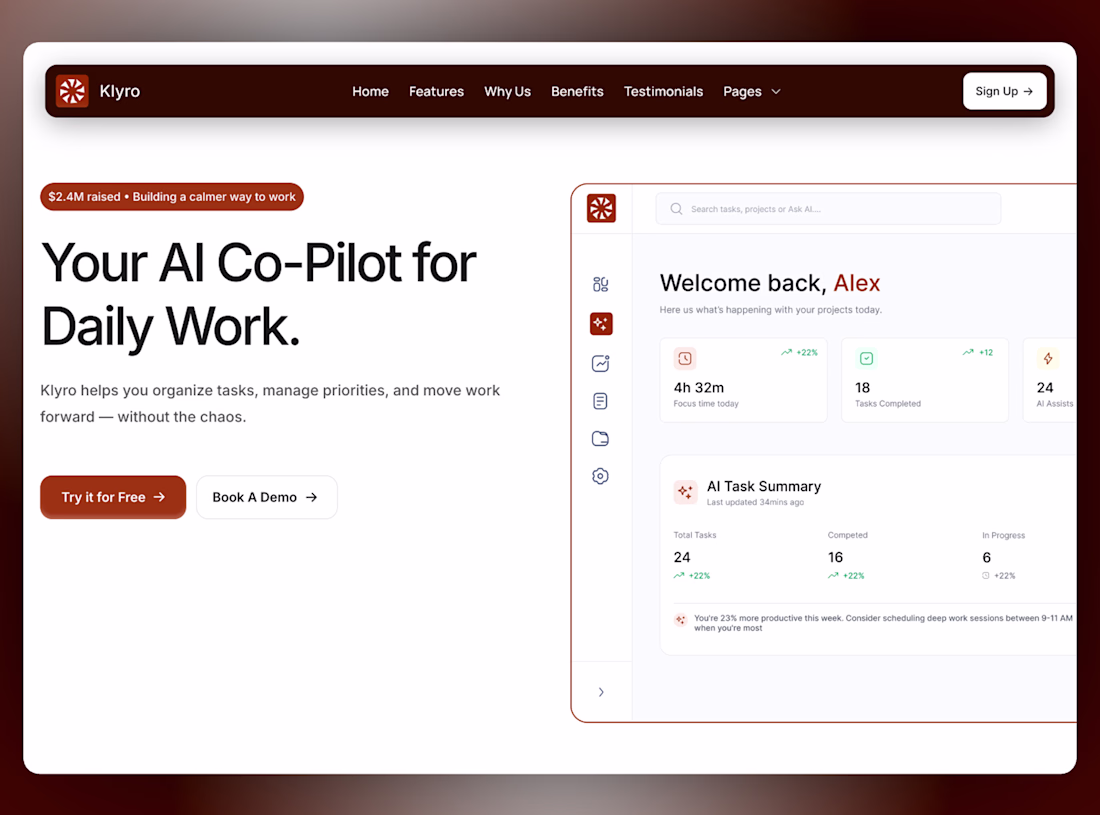This screenshot has width=1100, height=815.
Task: Click the Last updated 34mins ago text
Action: (x=756, y=502)
